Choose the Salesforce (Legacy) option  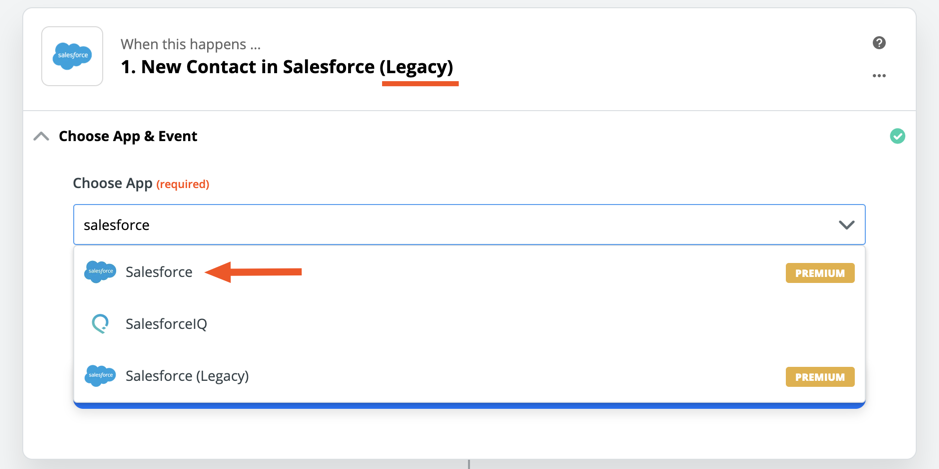[x=187, y=376]
